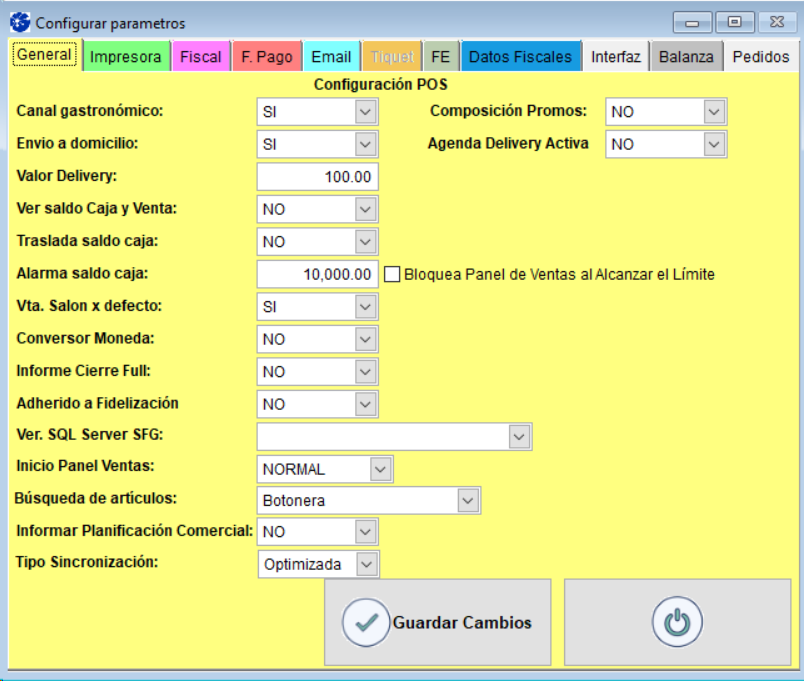Click the power icon exit button

pyautogui.click(x=677, y=622)
